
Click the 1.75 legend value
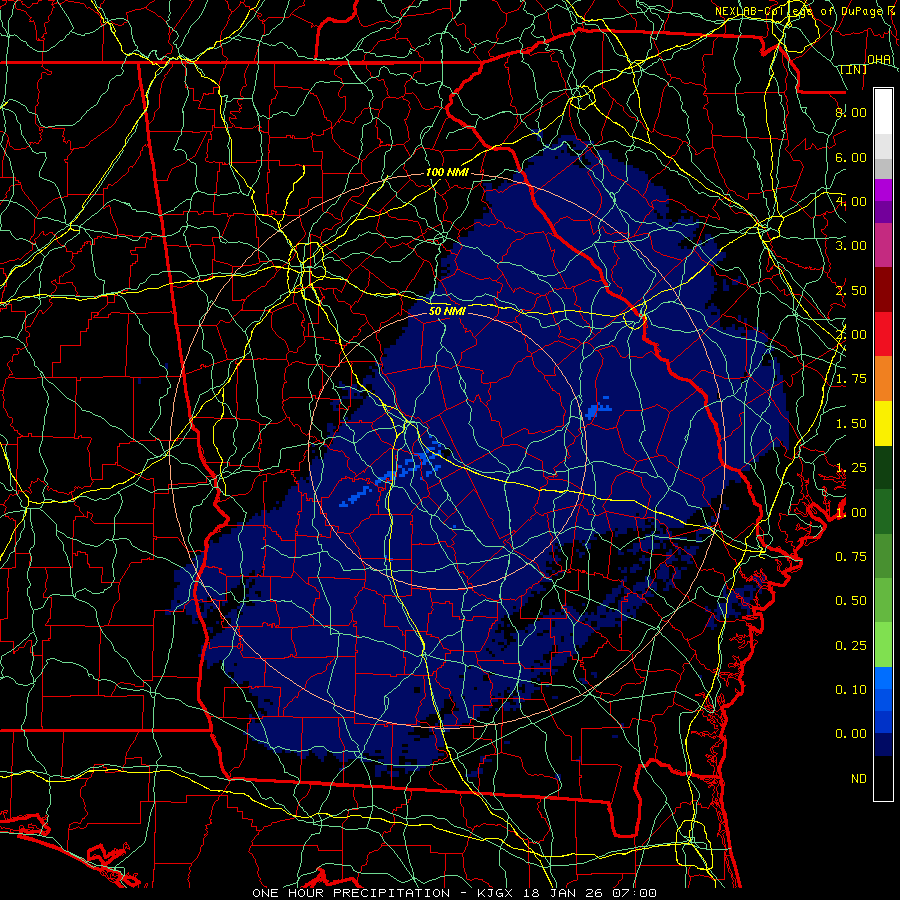[x=851, y=379]
